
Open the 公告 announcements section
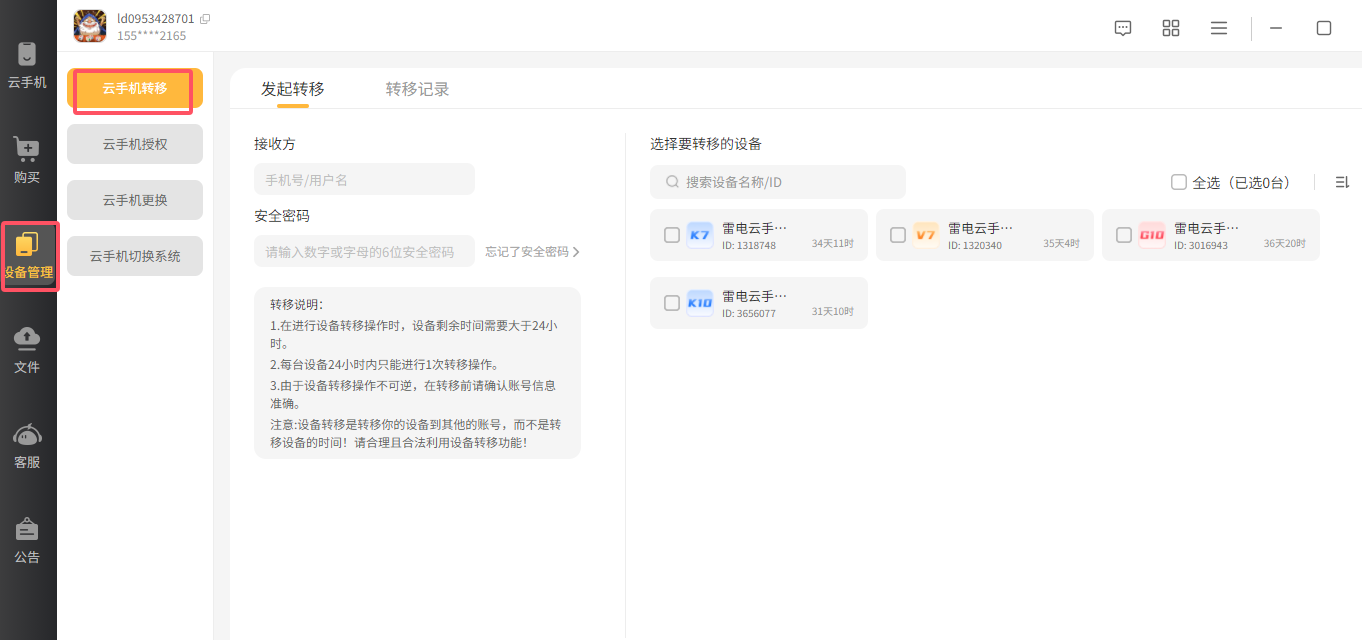(27, 541)
